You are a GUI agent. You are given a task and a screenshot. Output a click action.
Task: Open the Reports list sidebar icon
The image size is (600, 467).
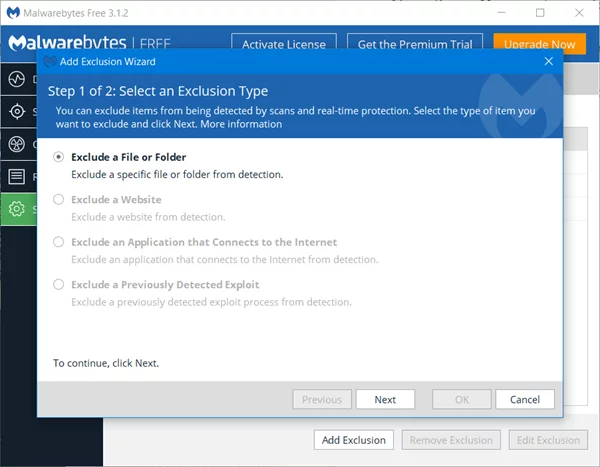click(16, 176)
